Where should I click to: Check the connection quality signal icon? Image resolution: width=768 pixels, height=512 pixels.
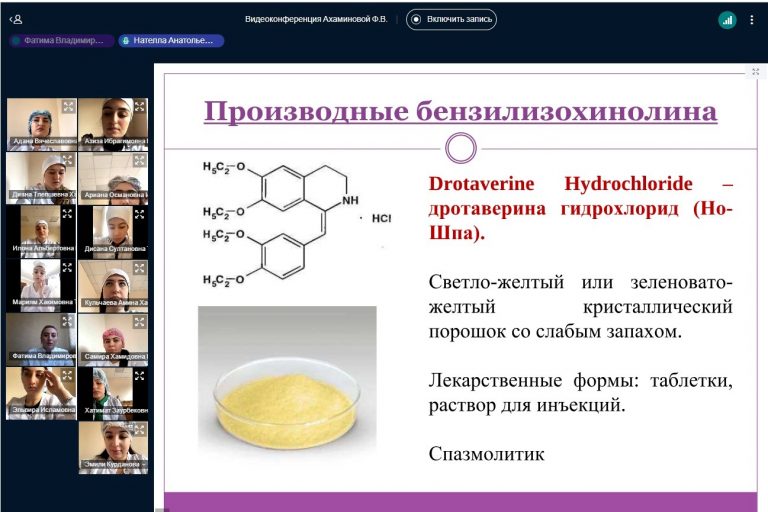pos(727,20)
